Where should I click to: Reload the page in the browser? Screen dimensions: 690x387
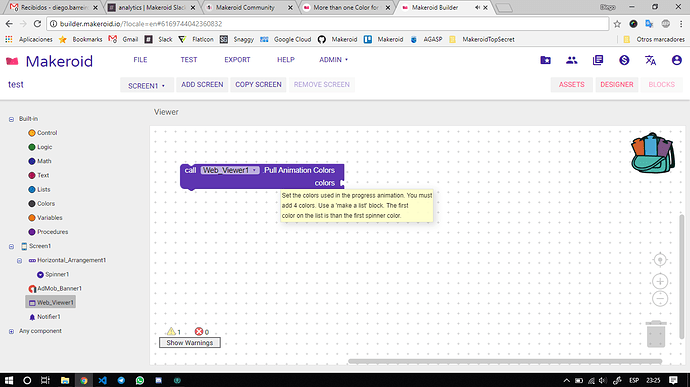click(x=37, y=24)
